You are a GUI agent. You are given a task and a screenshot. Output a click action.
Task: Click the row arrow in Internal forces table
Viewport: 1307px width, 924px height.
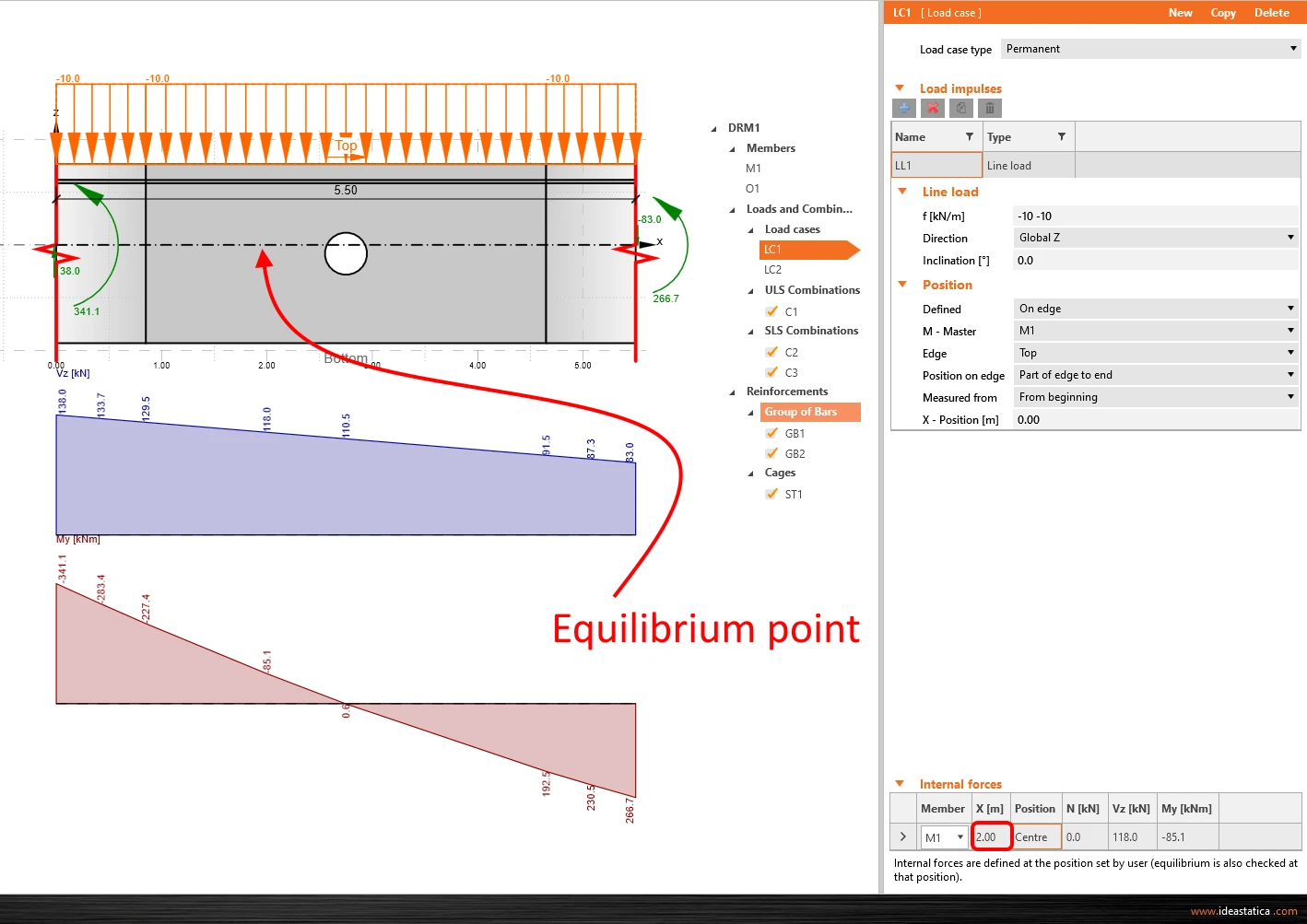click(903, 836)
